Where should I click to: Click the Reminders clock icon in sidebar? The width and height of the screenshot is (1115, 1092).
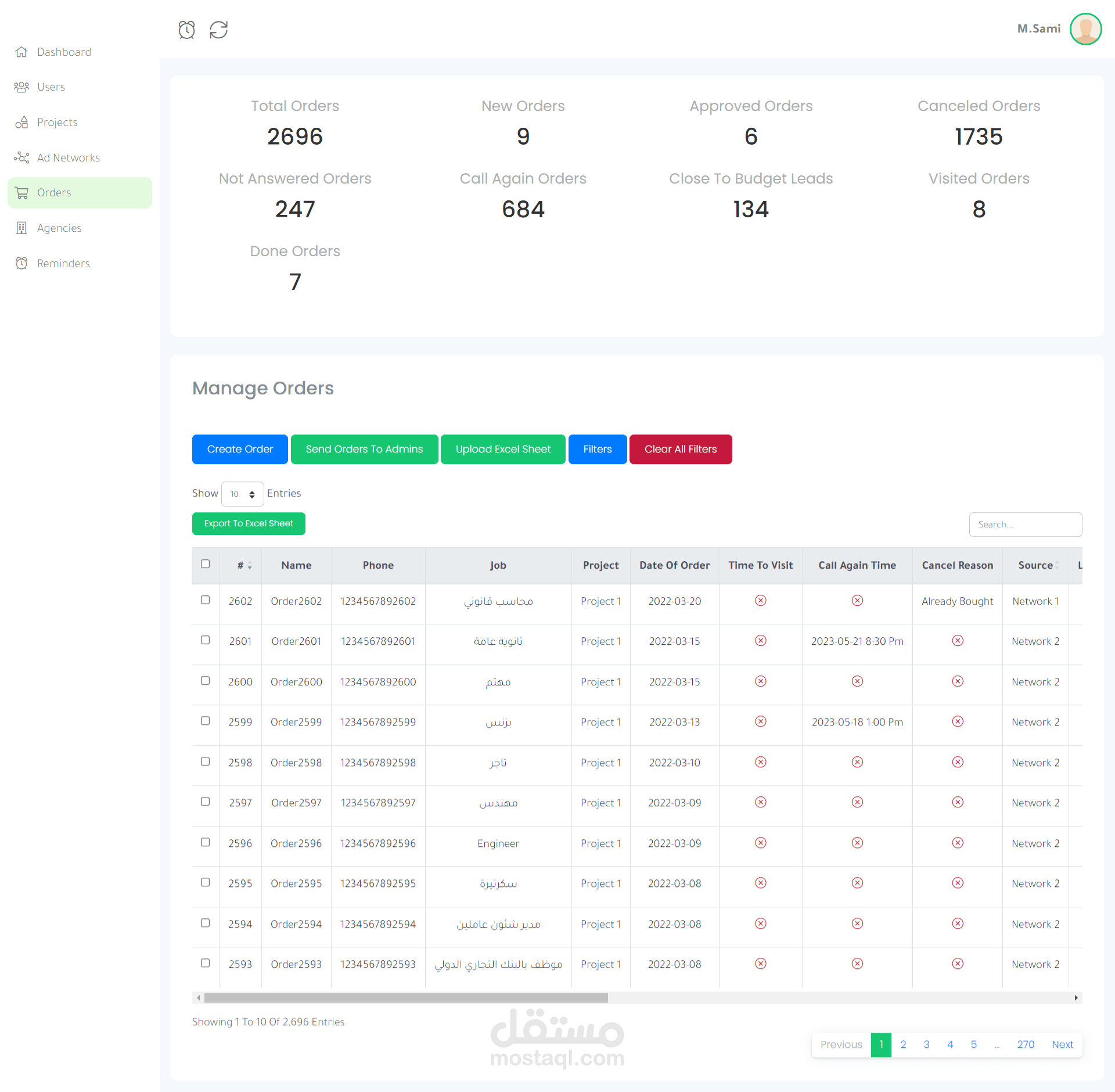click(21, 263)
